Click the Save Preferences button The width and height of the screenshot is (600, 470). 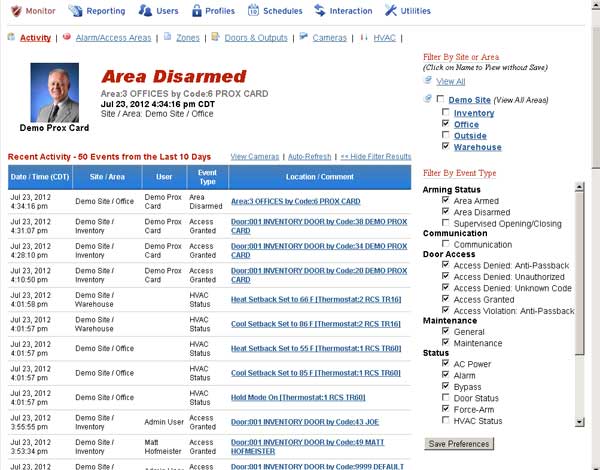(459, 444)
